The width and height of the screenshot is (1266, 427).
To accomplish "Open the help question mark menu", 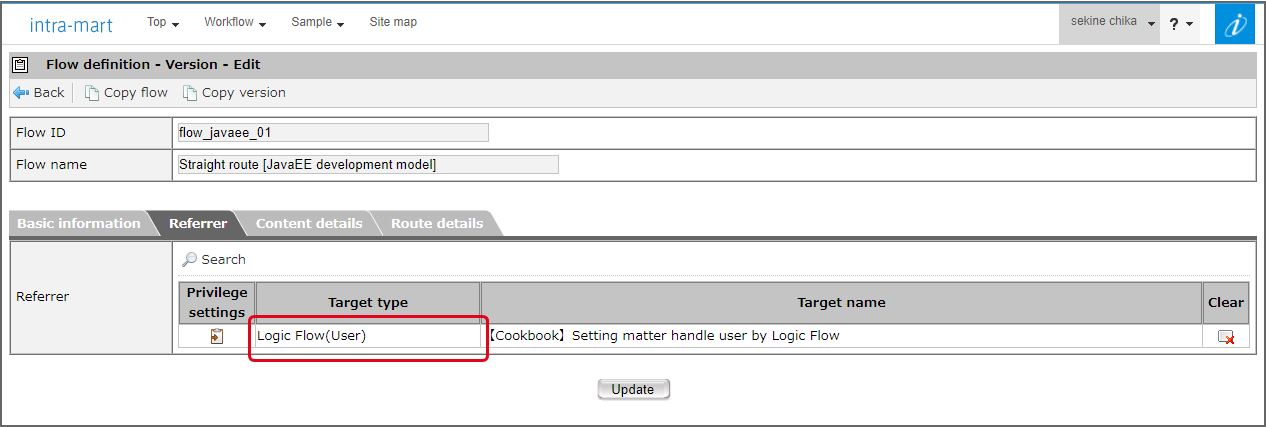I will tap(1182, 23).
